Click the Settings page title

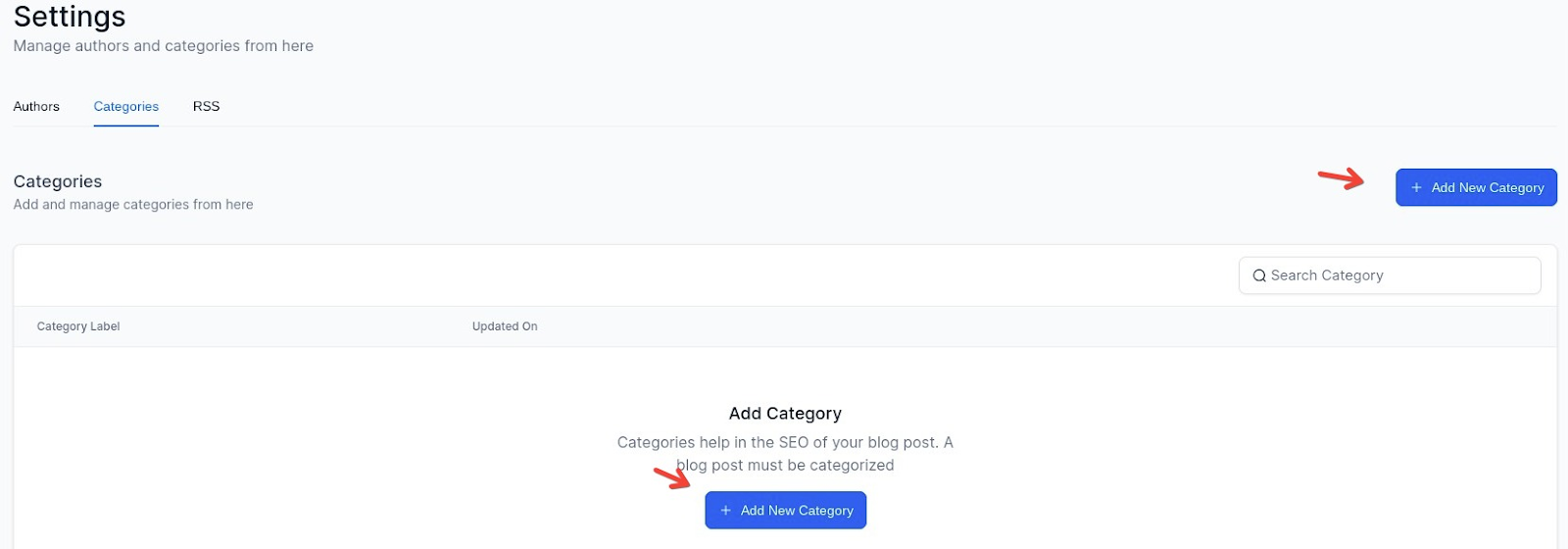coord(70,17)
